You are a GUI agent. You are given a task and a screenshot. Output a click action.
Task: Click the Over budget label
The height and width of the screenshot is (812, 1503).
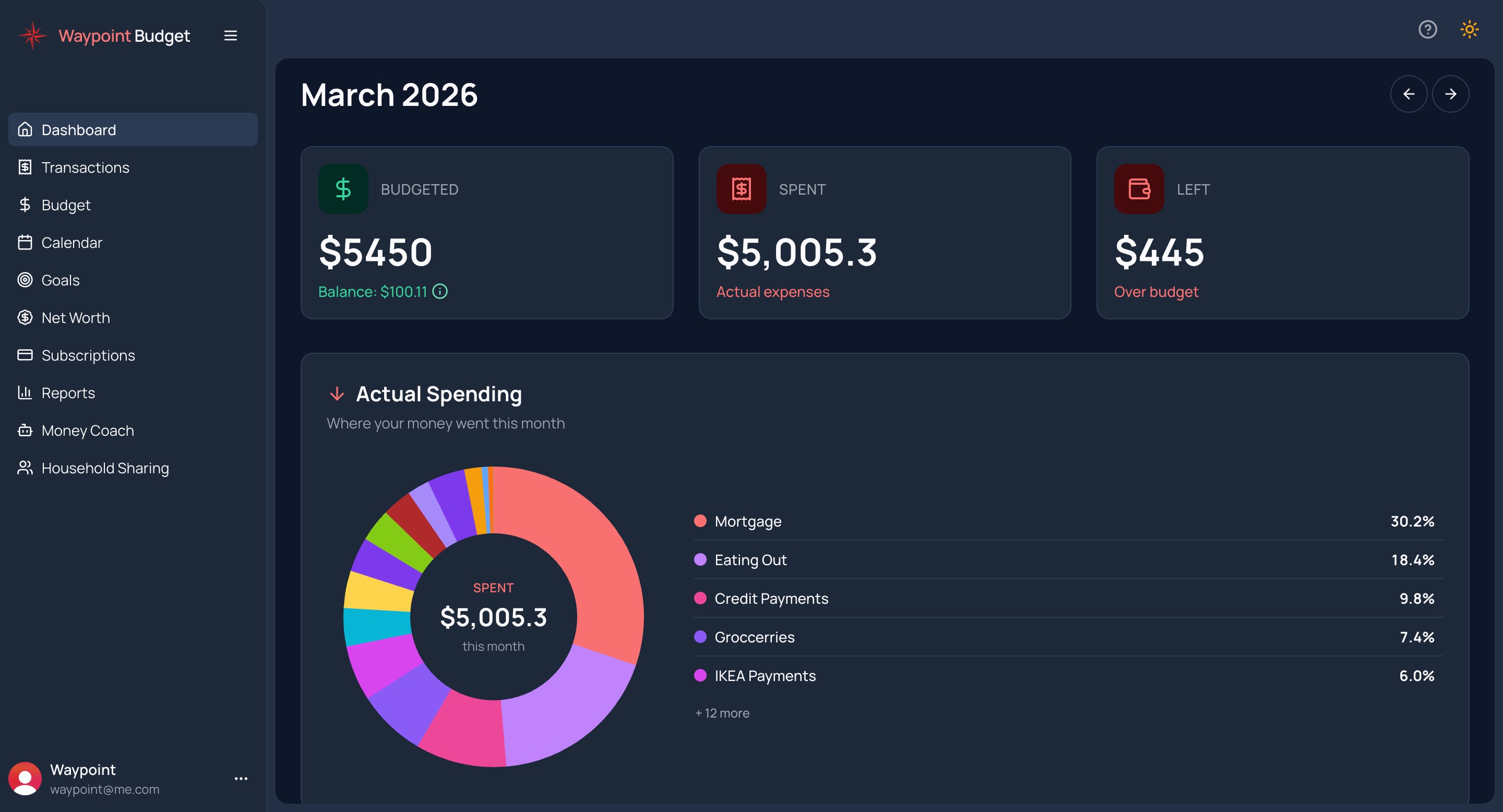[x=1156, y=292]
